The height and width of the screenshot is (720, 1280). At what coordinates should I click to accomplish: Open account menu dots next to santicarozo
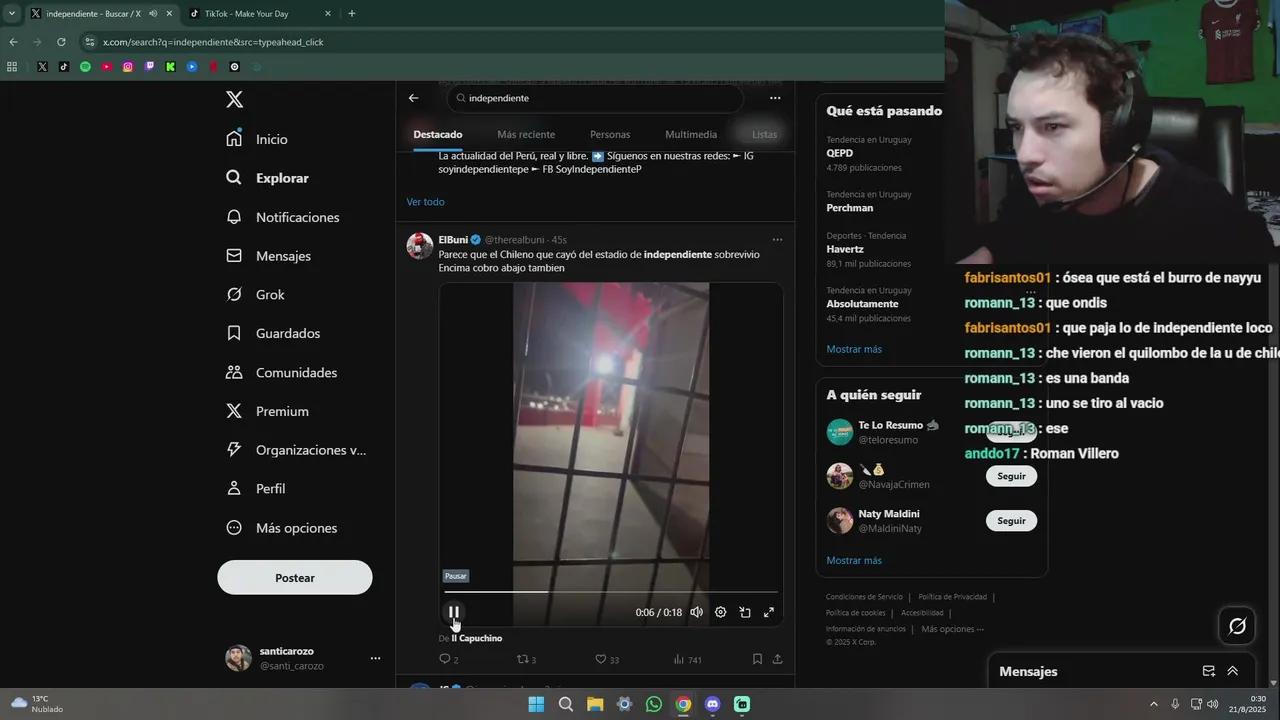pos(375,658)
